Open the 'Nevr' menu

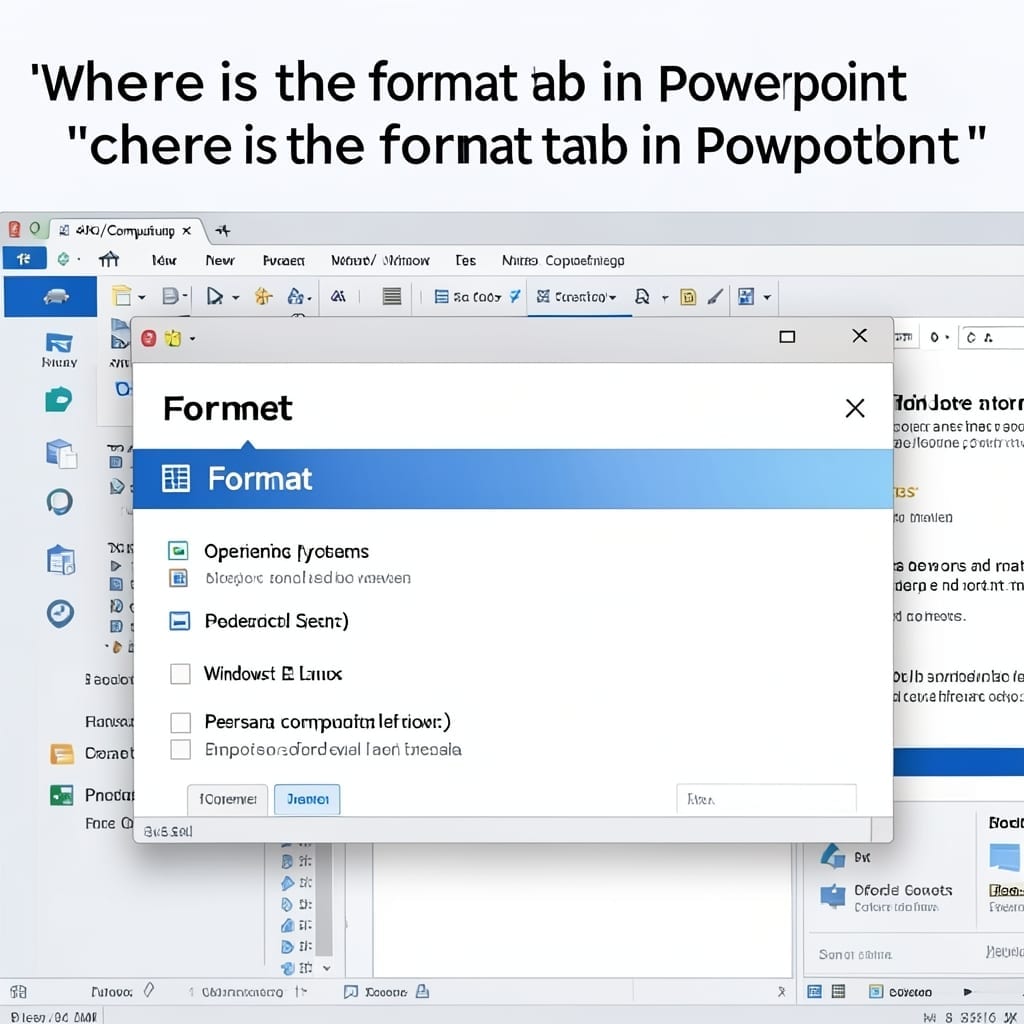[219, 261]
